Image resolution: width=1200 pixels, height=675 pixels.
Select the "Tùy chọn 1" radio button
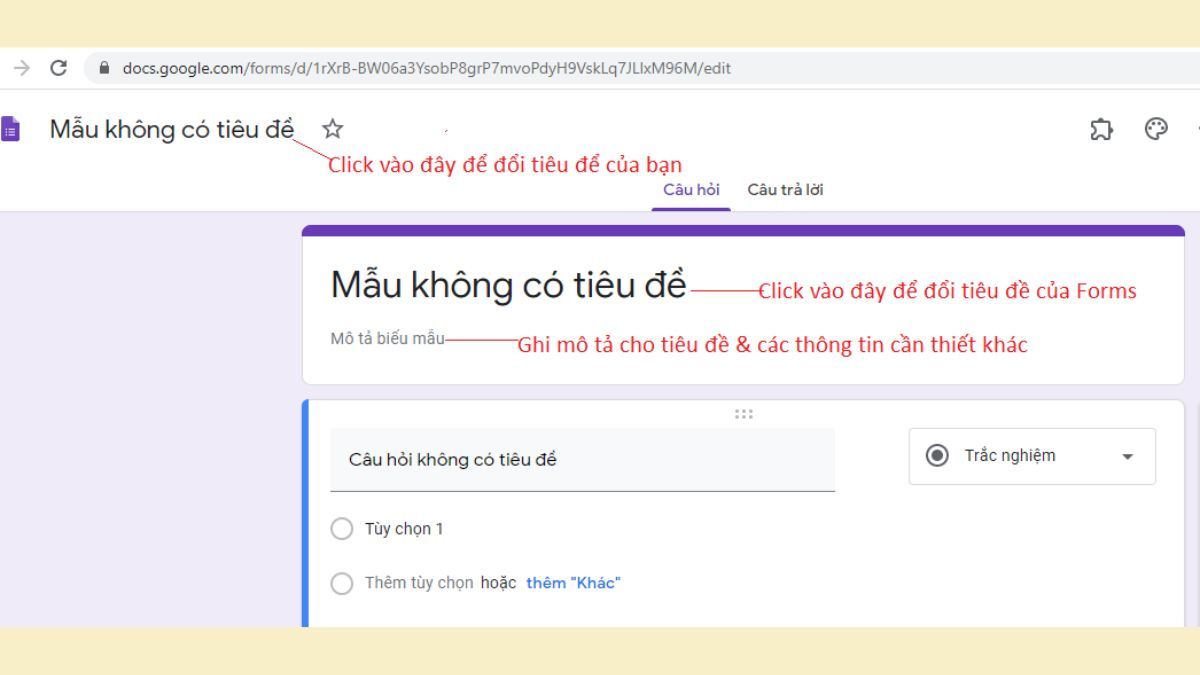coord(342,529)
